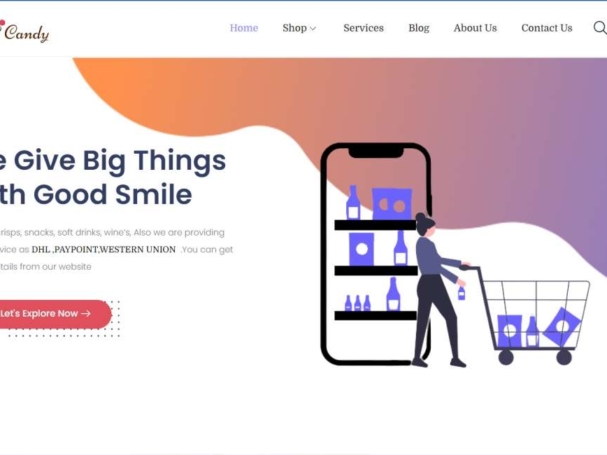
Task: Click the DHL, PAYPOINT, WESTERN UNION text
Action: (x=103, y=250)
